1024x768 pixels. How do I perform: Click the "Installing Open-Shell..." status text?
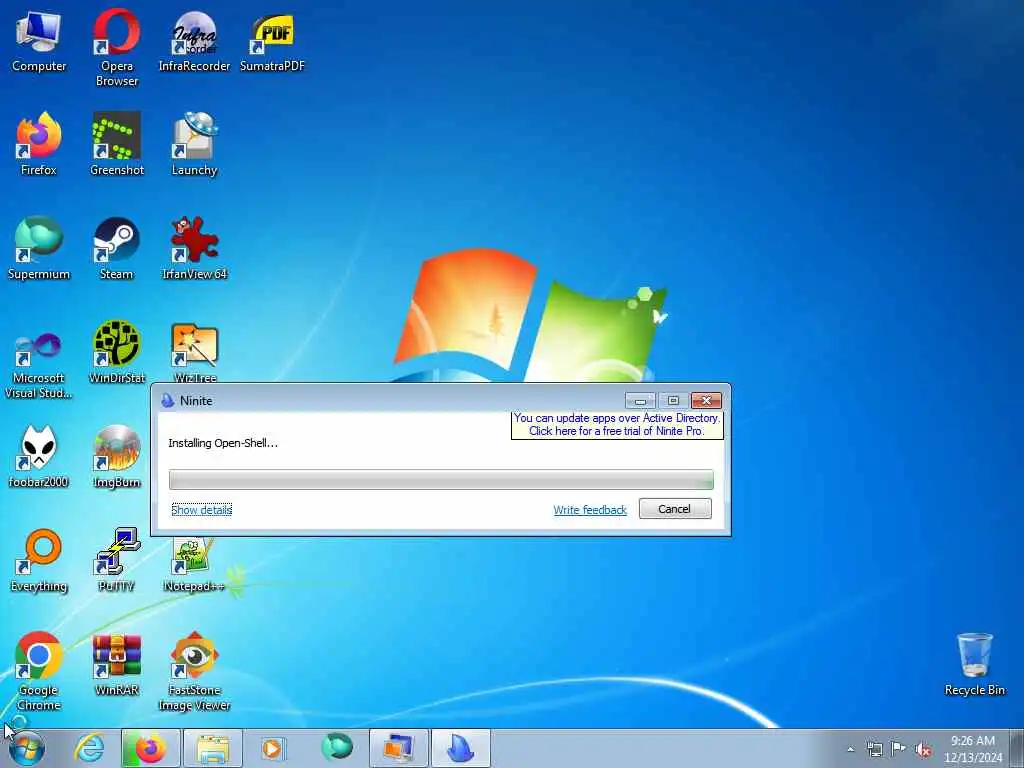click(x=223, y=443)
